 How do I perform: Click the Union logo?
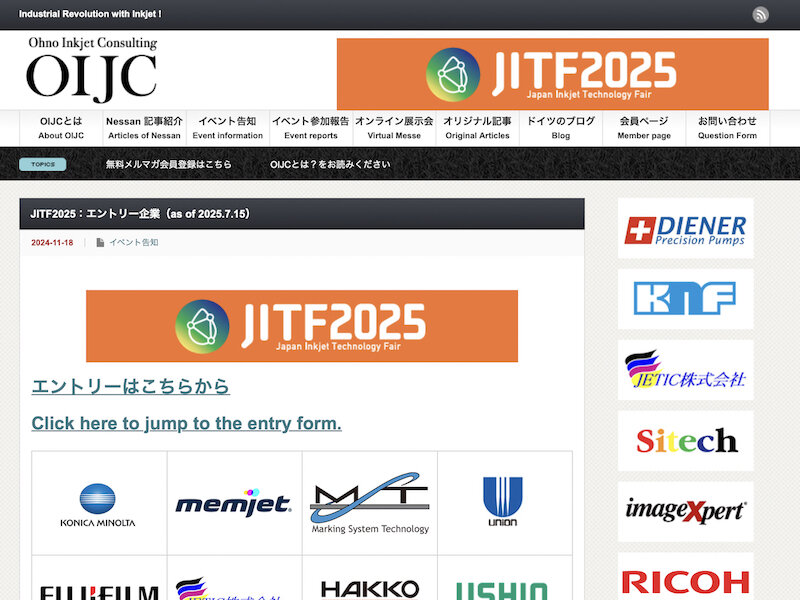(503, 502)
